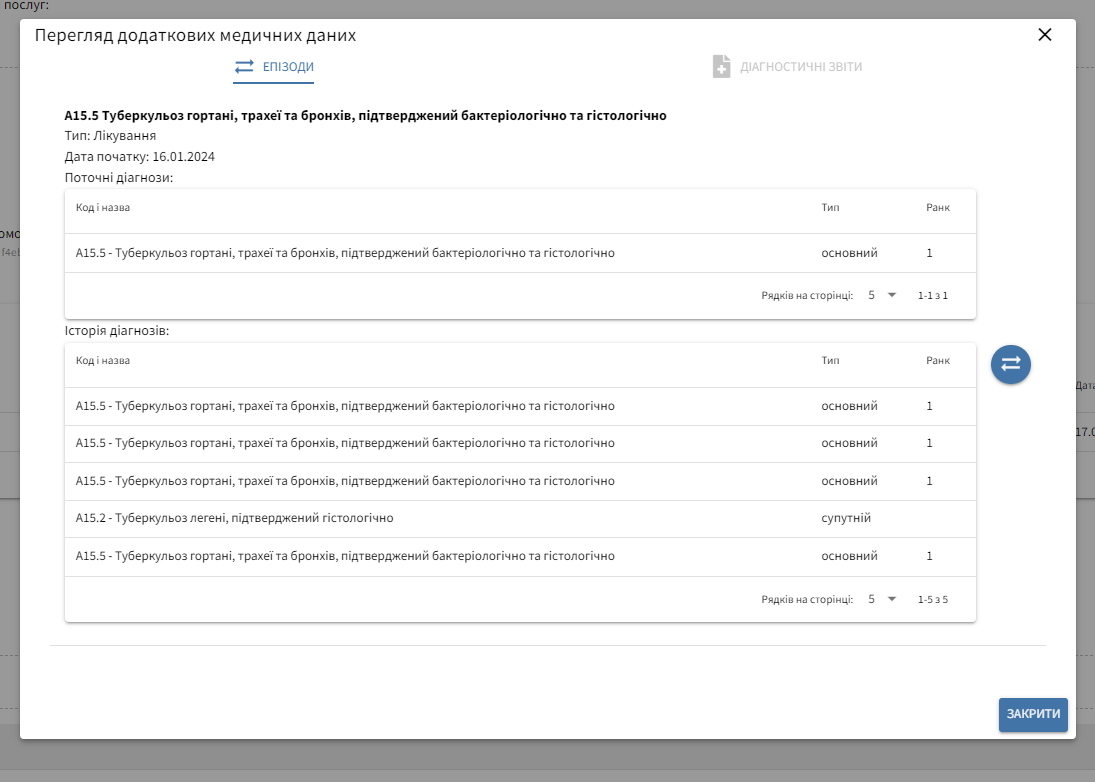The width and height of the screenshot is (1095, 782).
Task: Select the Епізоди tab label
Action: [x=288, y=67]
